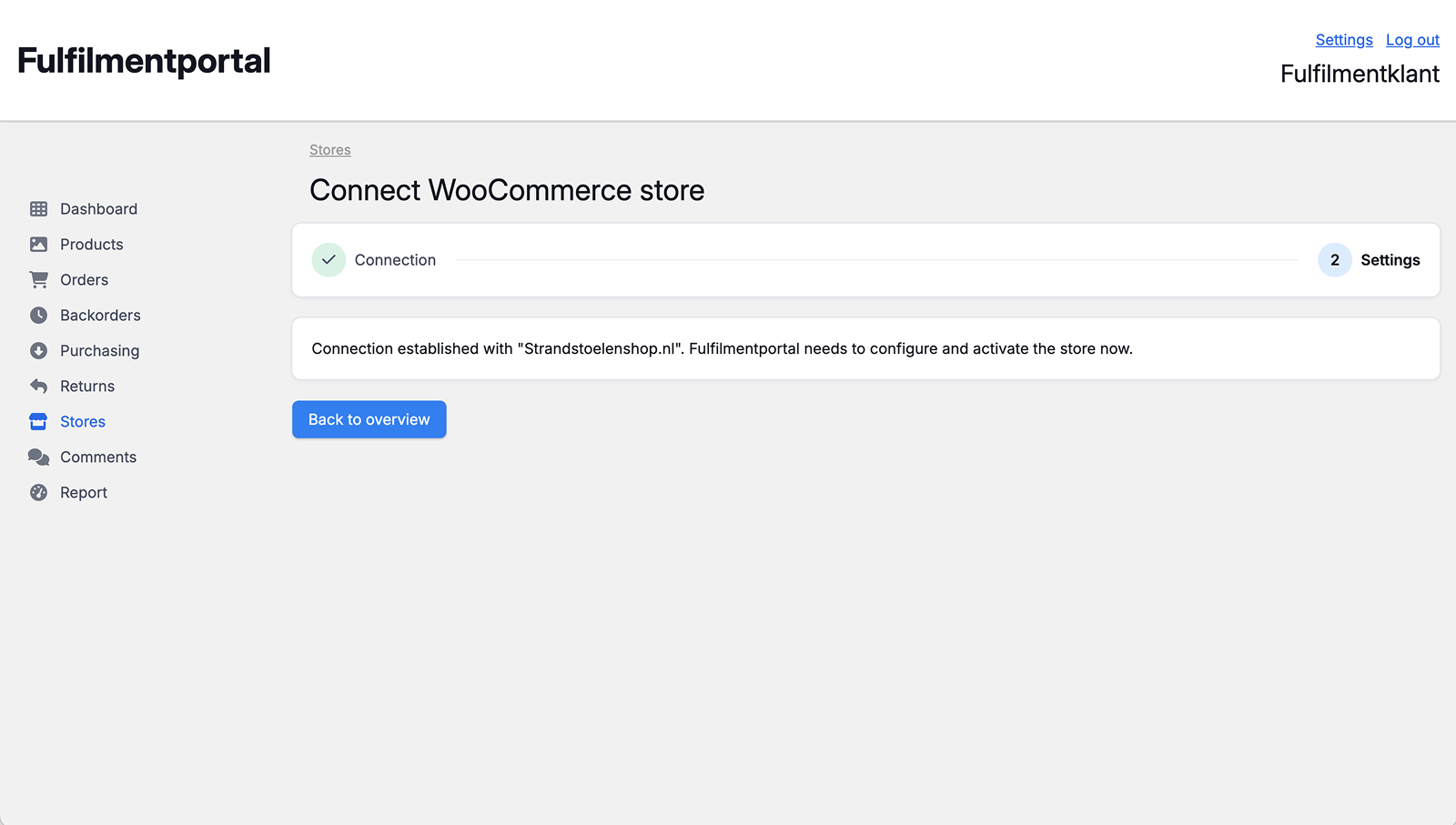Open Dashboard from the sidebar menu
Screen dimensions: 1456x825
pyautogui.click(x=98, y=208)
